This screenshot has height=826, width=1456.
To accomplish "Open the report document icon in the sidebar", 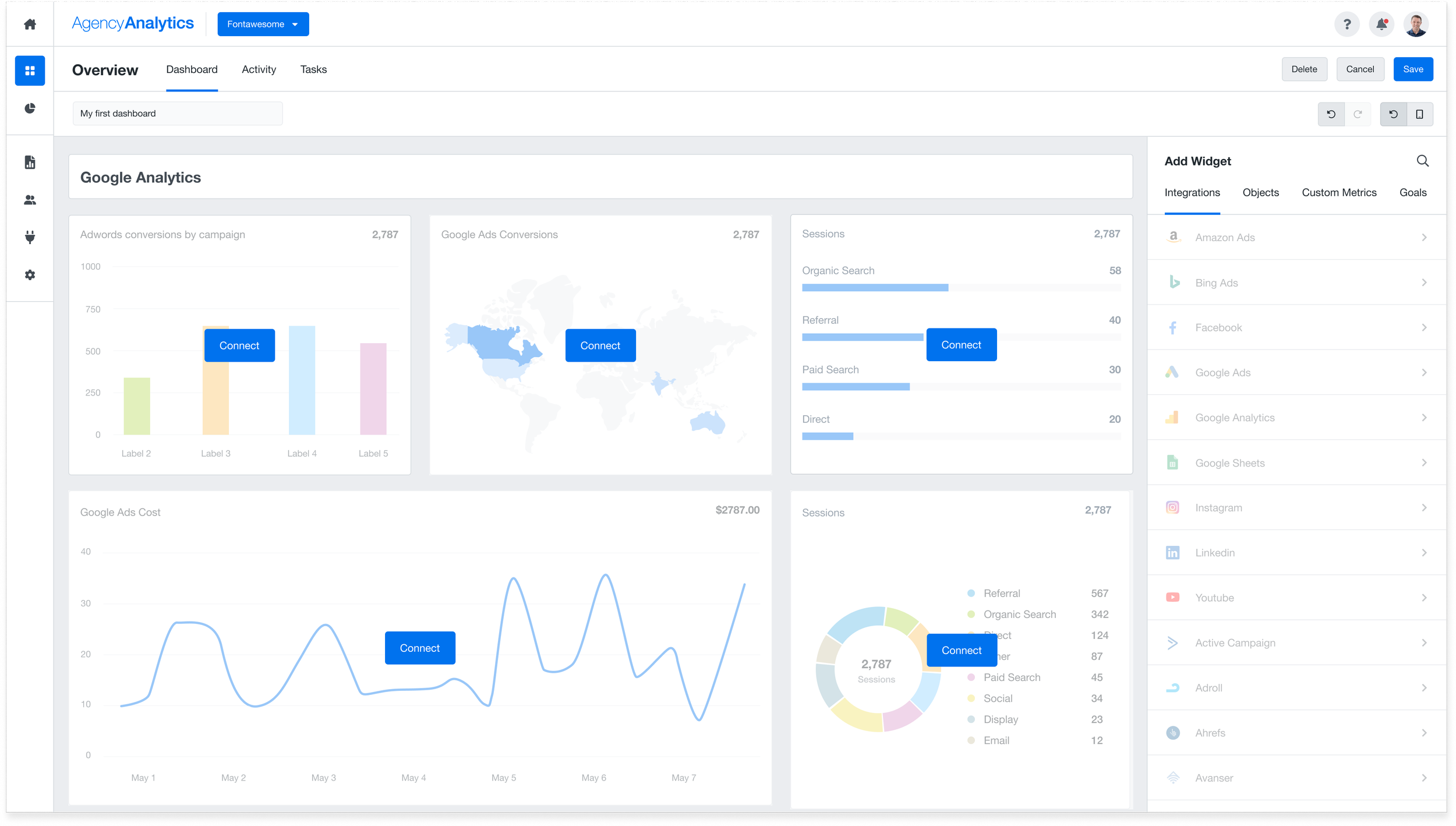I will [x=30, y=163].
